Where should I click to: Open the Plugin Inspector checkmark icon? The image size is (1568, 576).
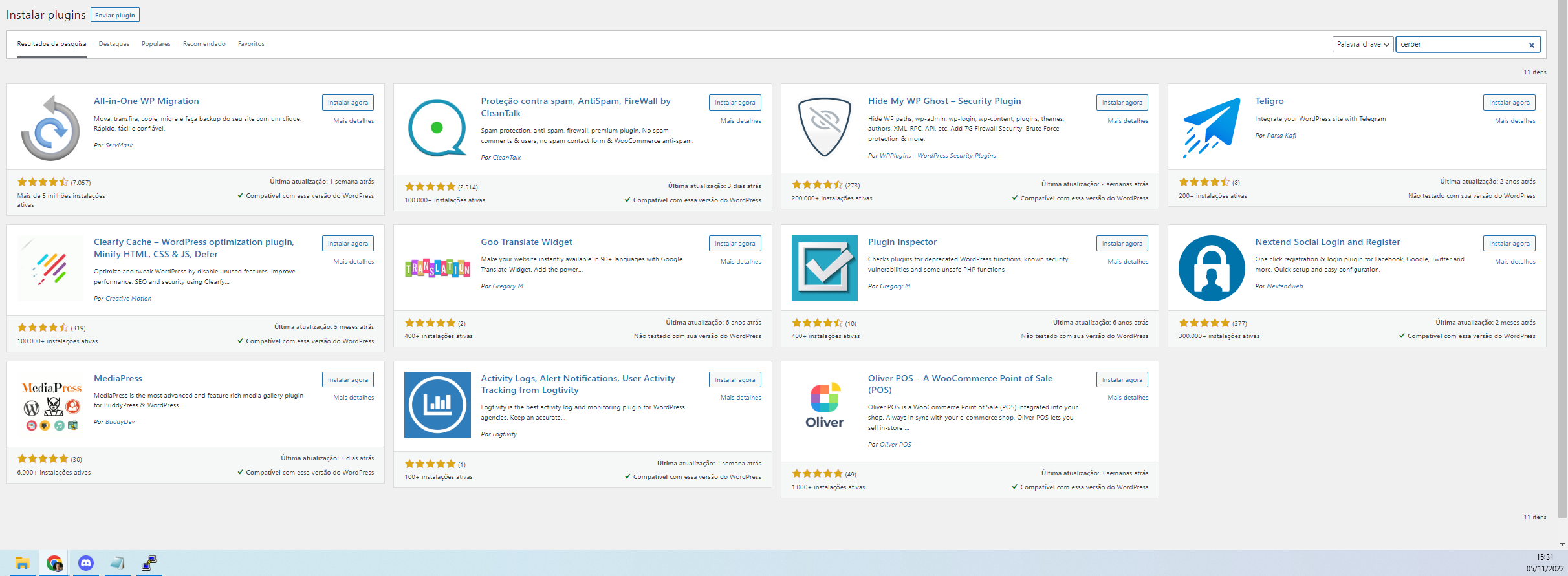(824, 268)
